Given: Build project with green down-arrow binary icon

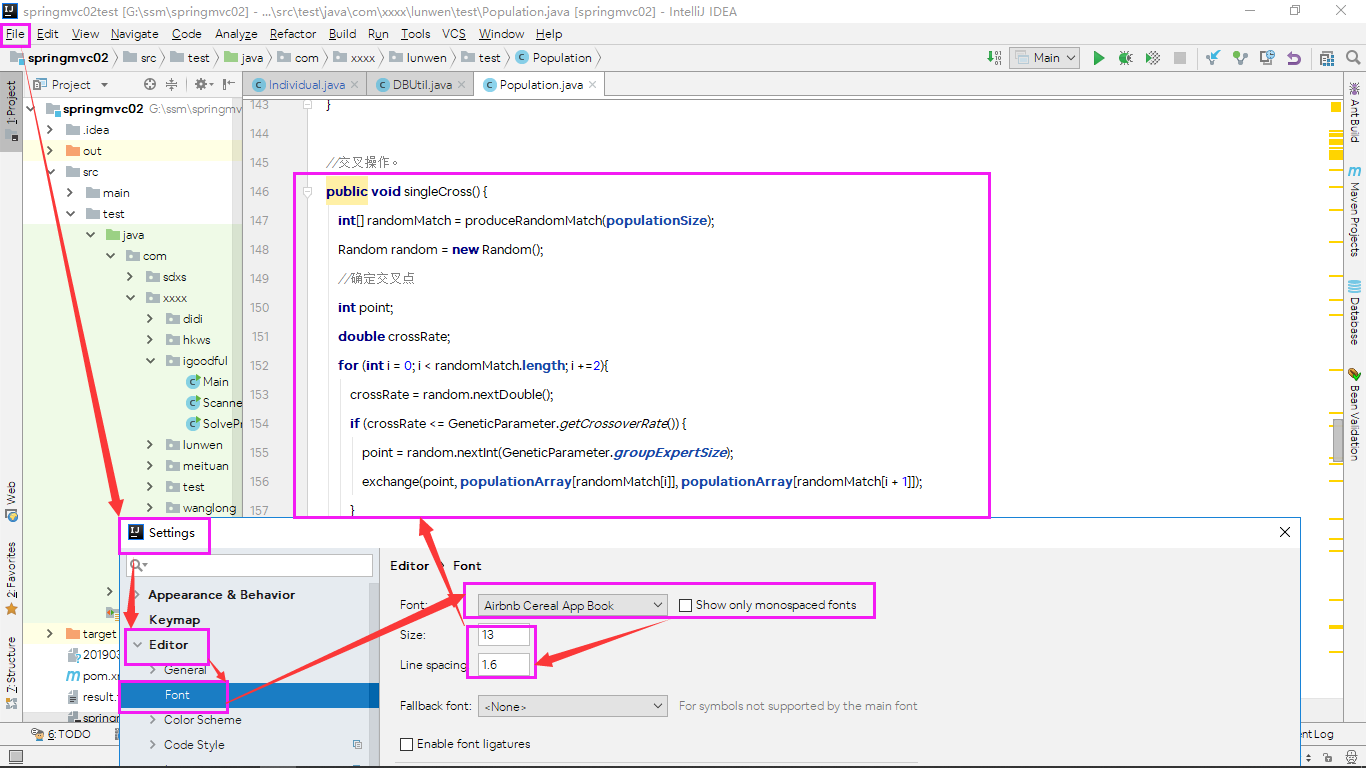Looking at the screenshot, I should pyautogui.click(x=995, y=58).
